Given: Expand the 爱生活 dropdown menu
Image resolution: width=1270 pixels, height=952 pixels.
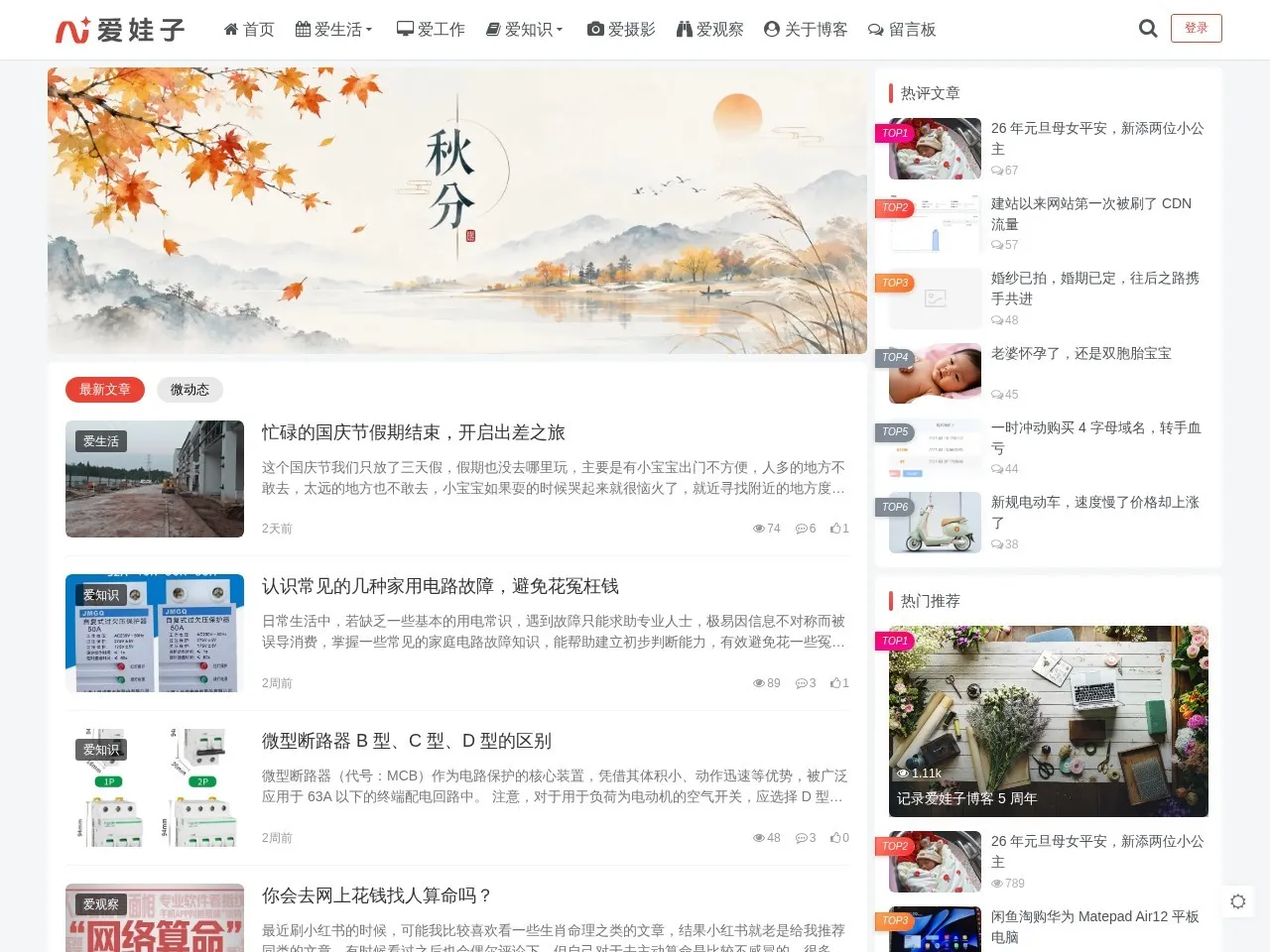Looking at the screenshot, I should click(334, 30).
